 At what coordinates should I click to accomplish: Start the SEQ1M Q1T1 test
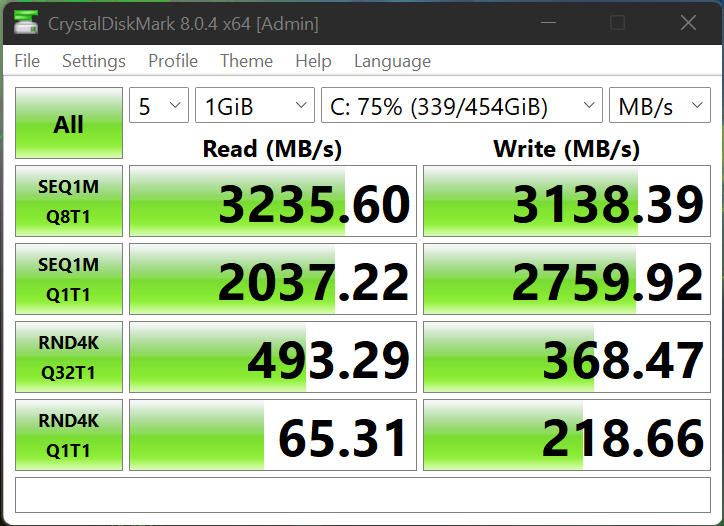(69, 279)
